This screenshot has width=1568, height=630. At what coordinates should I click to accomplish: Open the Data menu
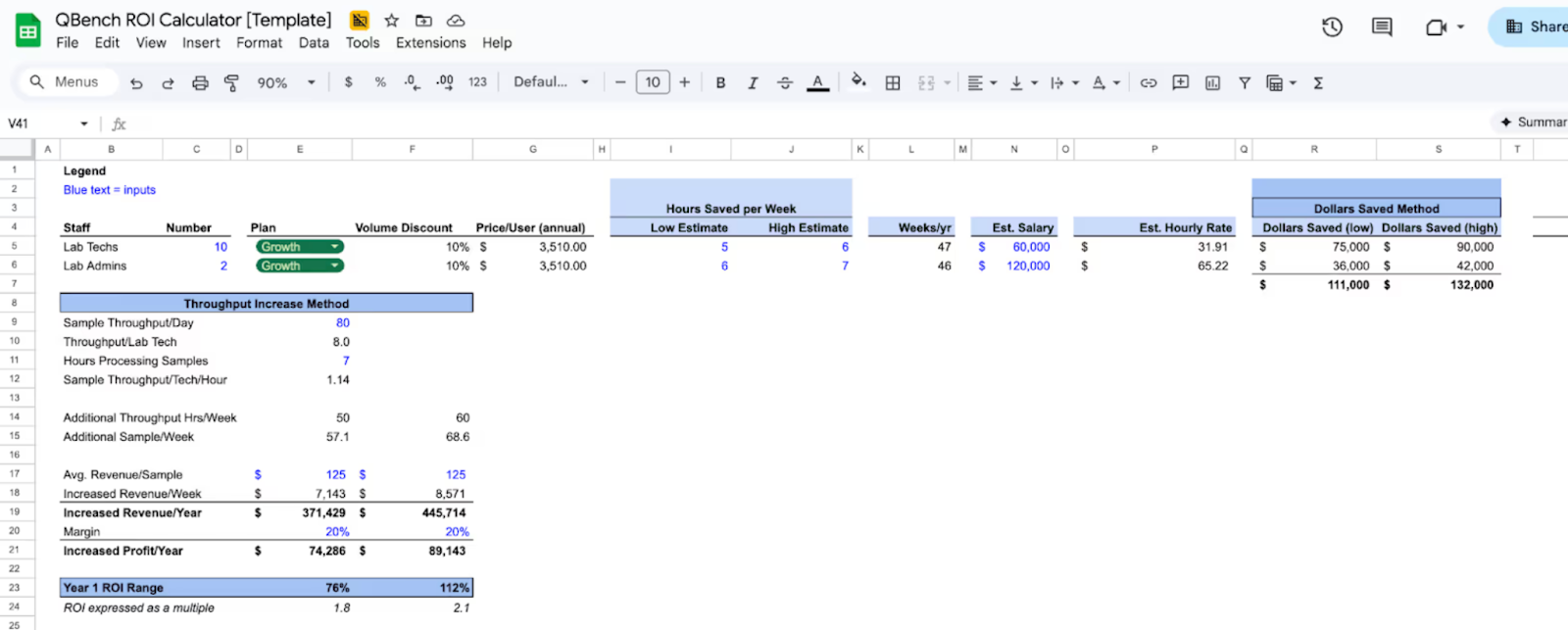coord(314,43)
